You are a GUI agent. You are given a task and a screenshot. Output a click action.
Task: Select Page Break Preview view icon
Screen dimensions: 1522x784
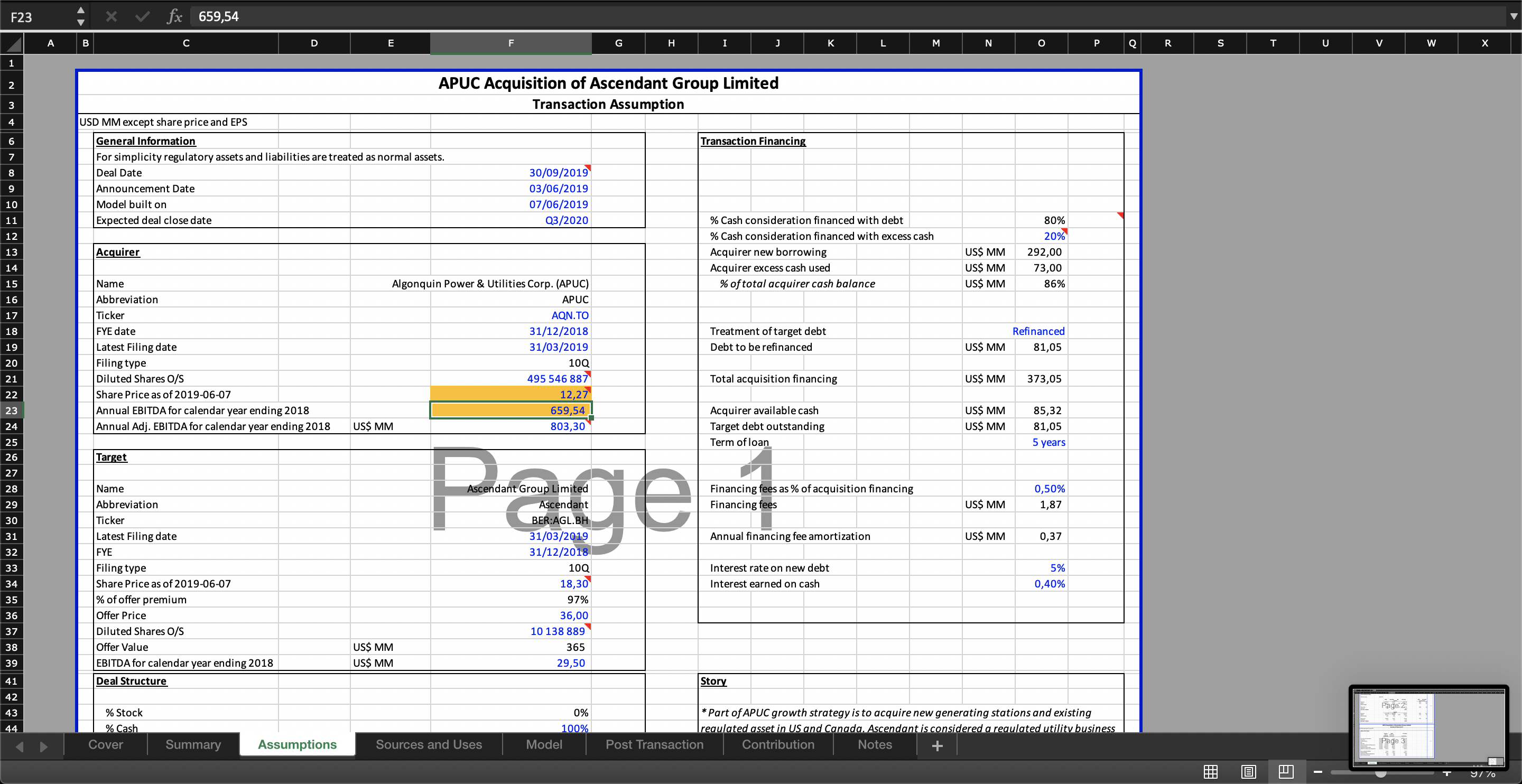click(x=1286, y=772)
